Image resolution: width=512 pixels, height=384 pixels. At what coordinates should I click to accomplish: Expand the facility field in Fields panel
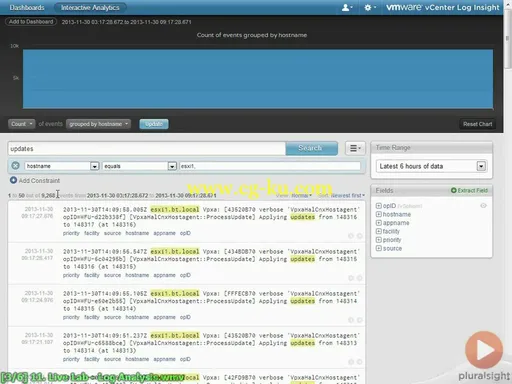point(379,231)
